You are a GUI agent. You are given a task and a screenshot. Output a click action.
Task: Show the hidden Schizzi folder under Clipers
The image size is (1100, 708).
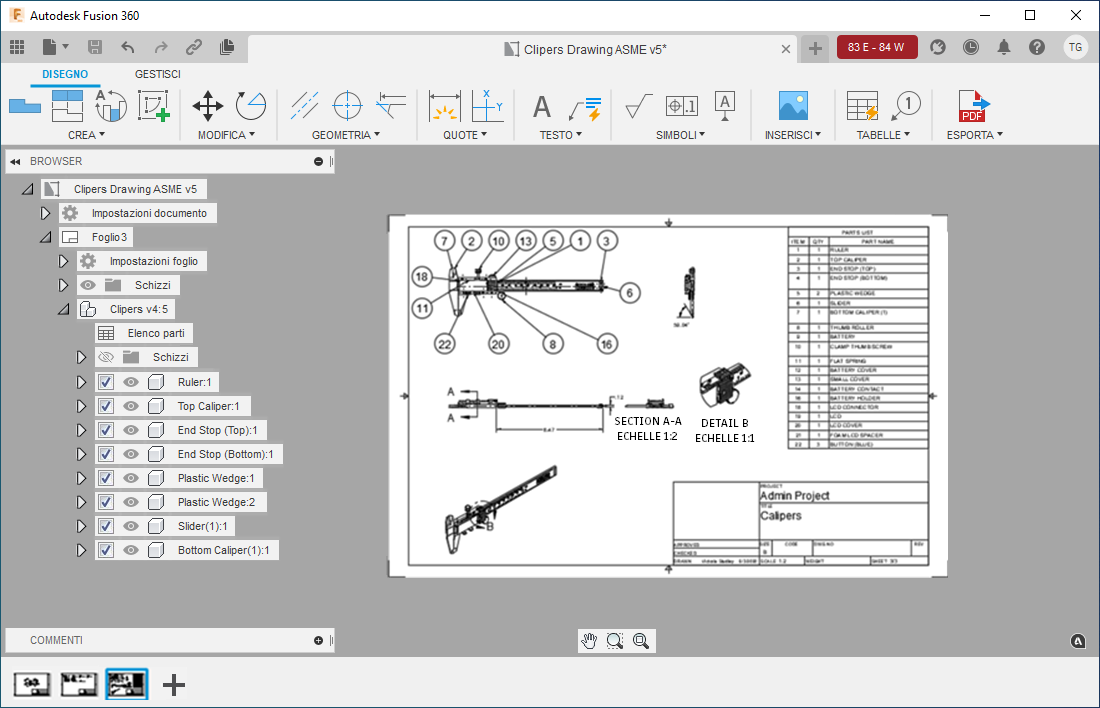point(106,357)
